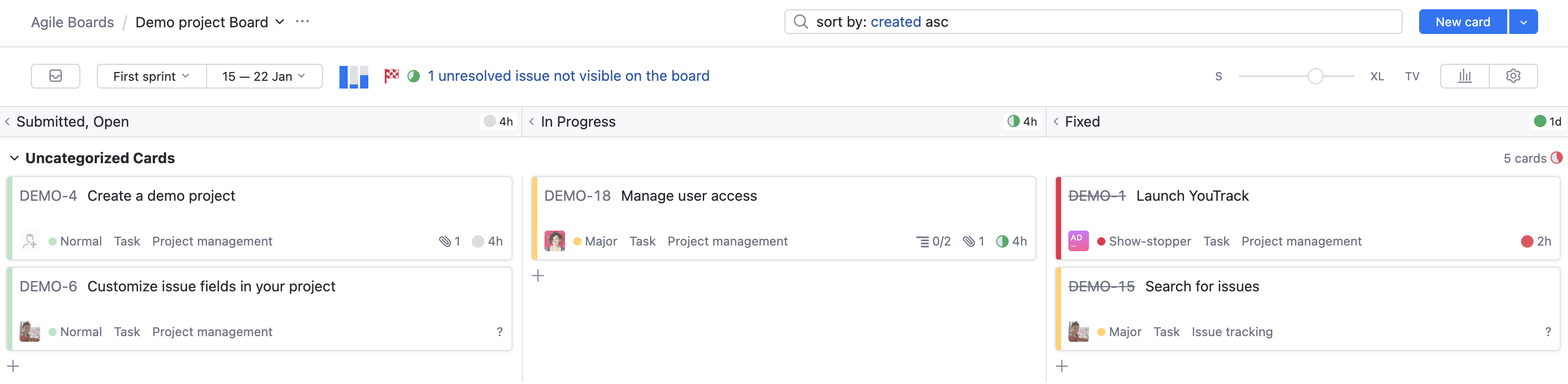
Task: Click attachment paperclip on DEMO-18 card
Action: pyautogui.click(x=968, y=241)
